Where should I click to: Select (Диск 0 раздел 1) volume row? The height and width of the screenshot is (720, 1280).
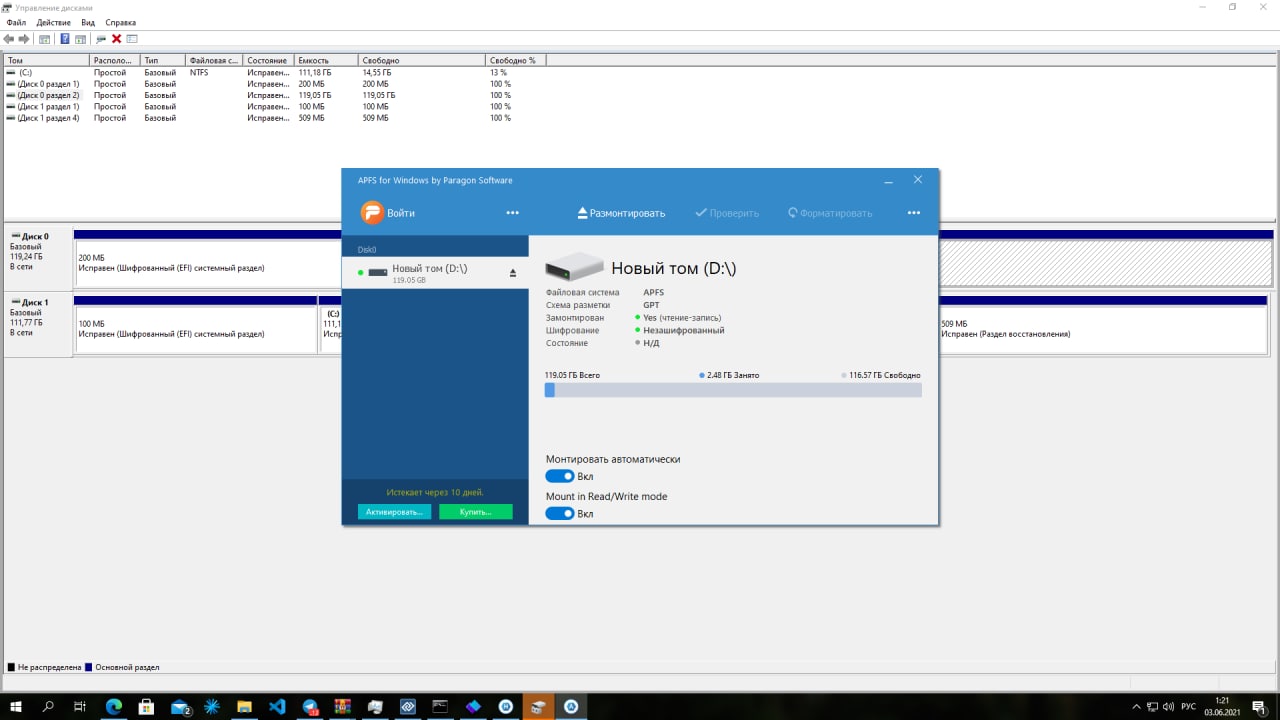click(275, 84)
